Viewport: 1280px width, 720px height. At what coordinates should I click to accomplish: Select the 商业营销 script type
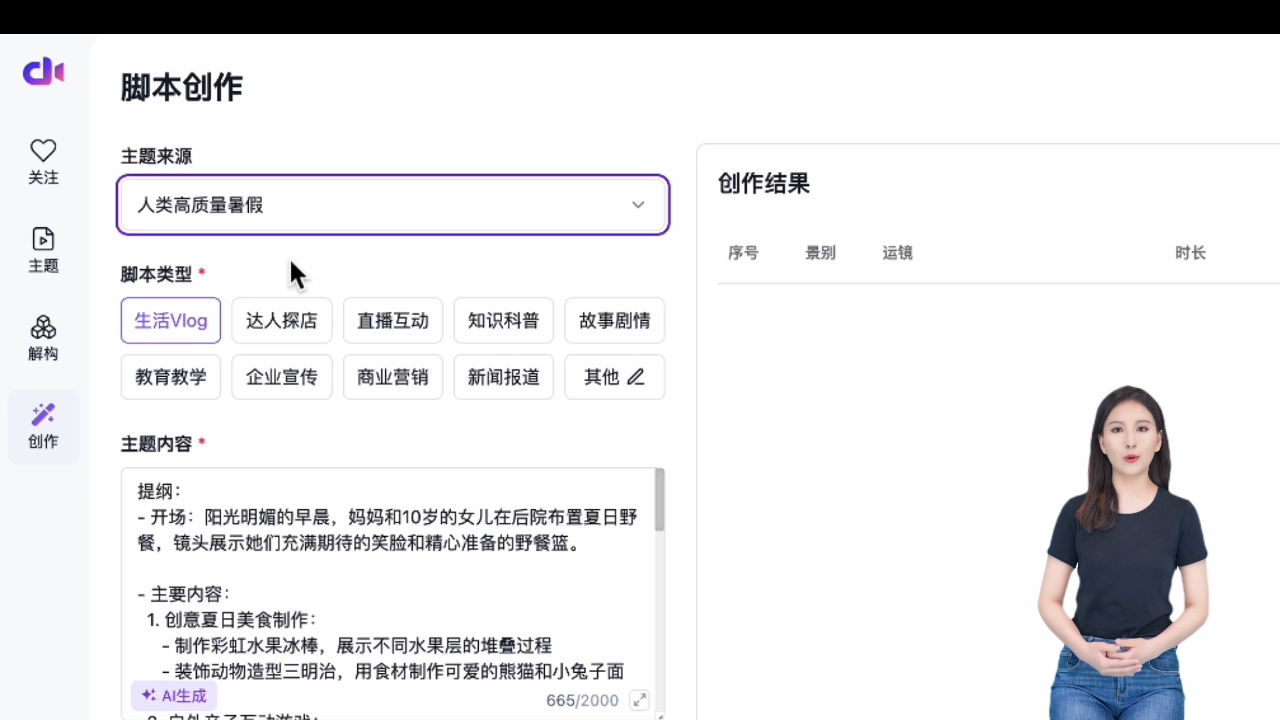[393, 377]
